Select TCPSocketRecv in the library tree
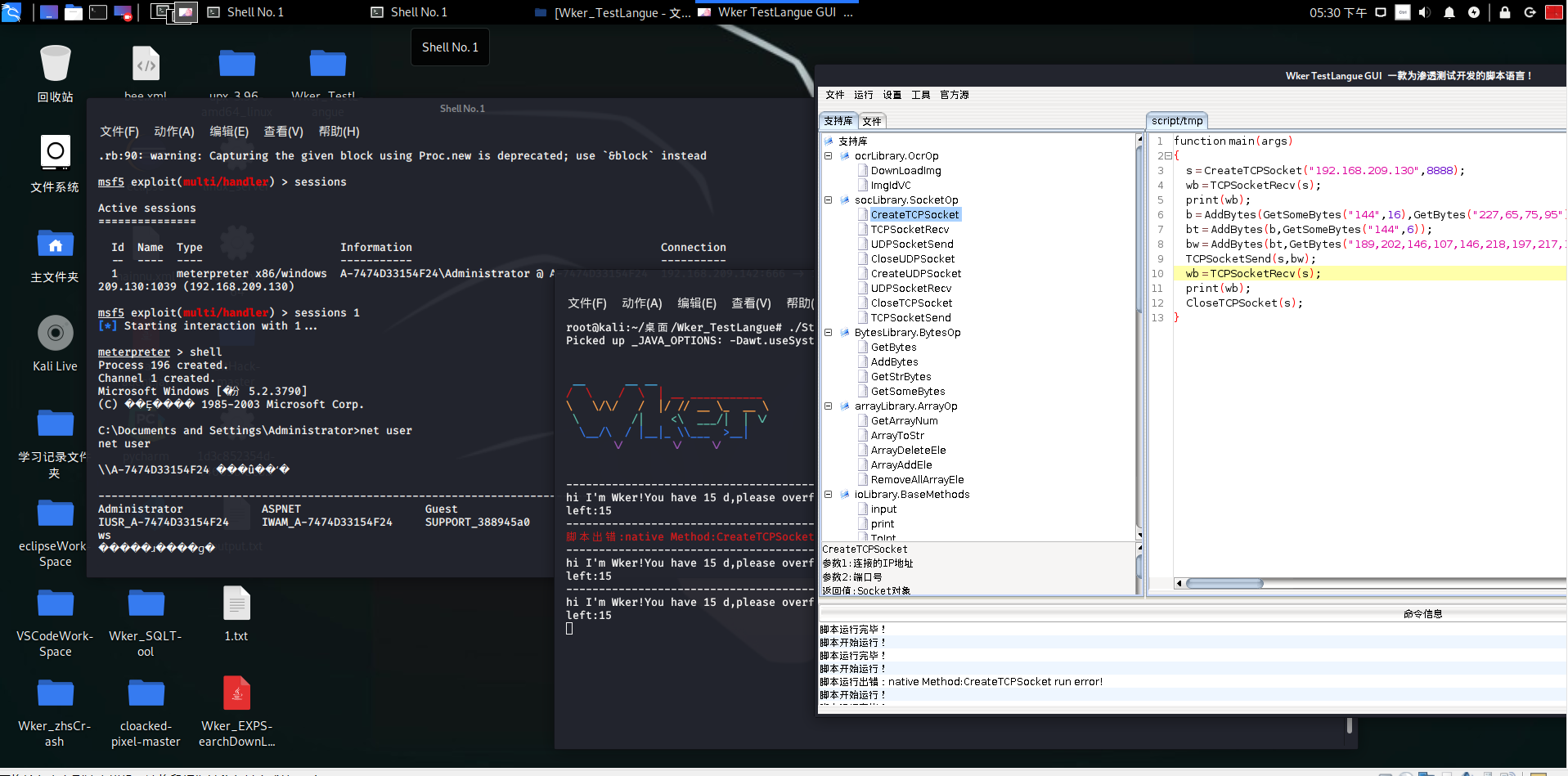The width and height of the screenshot is (1568, 776). pyautogui.click(x=910, y=230)
